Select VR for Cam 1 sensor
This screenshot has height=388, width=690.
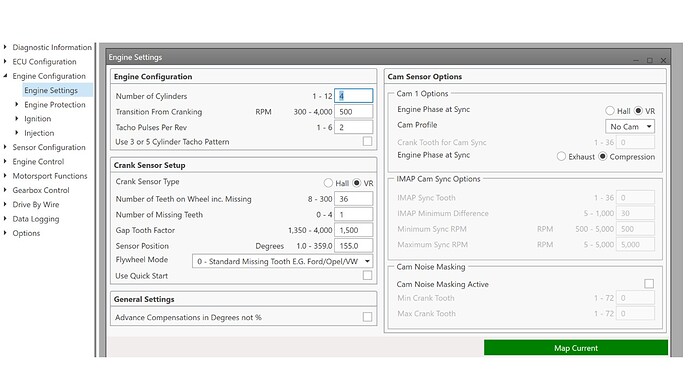pyautogui.click(x=638, y=110)
